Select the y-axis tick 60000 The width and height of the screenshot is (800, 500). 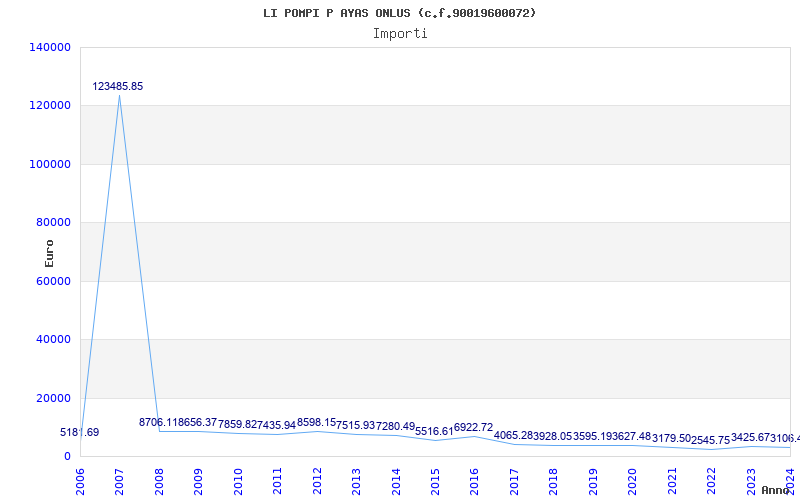53,281
